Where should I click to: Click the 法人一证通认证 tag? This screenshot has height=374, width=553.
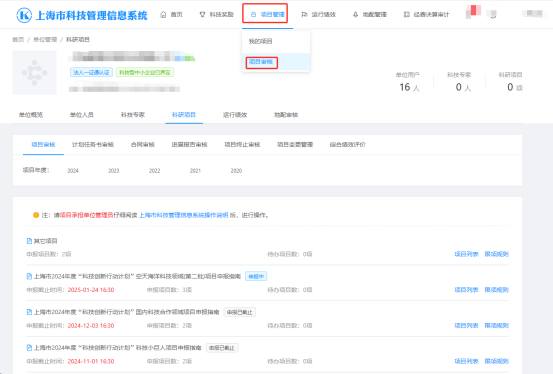coord(91,72)
